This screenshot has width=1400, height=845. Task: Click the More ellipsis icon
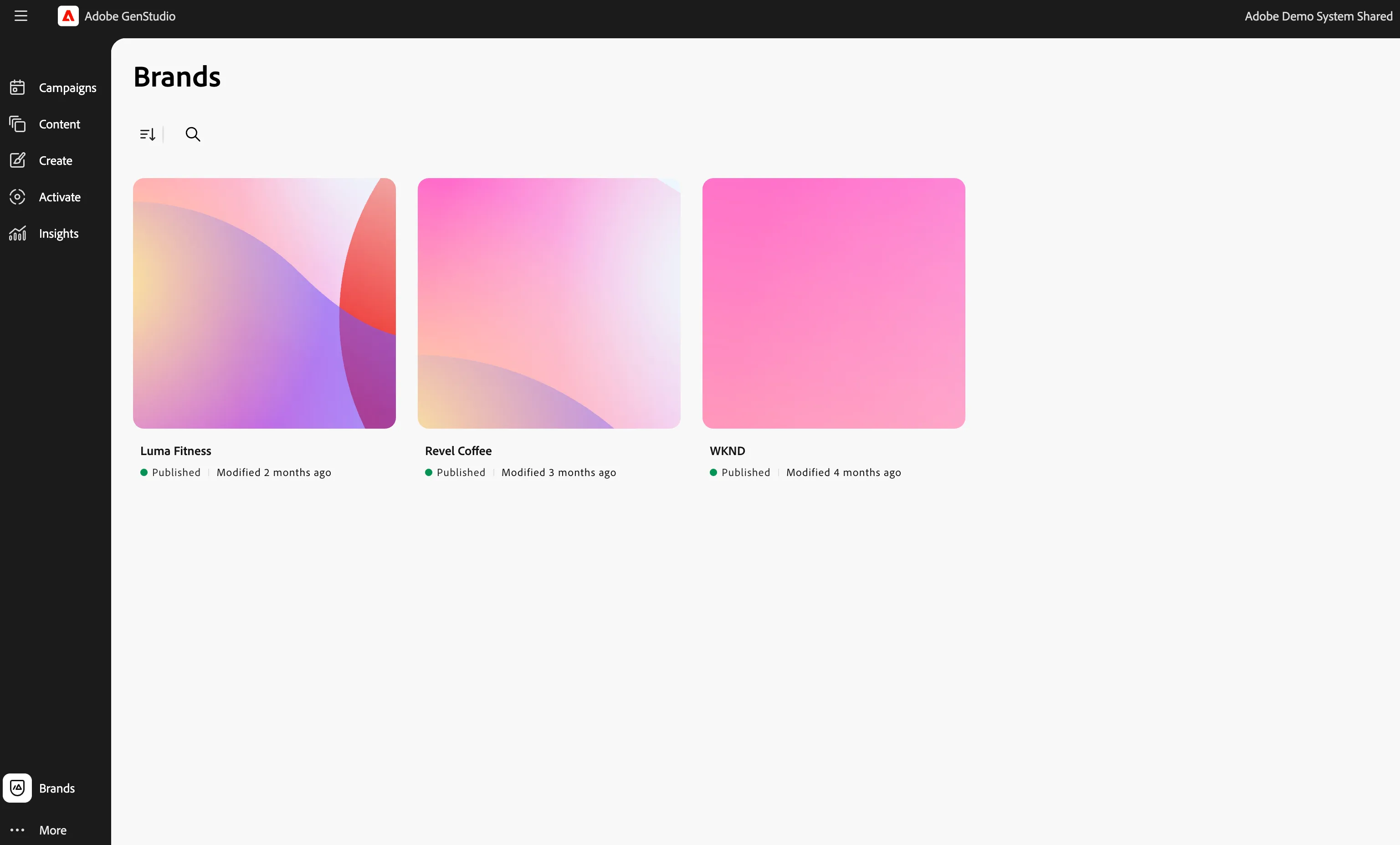[18, 830]
